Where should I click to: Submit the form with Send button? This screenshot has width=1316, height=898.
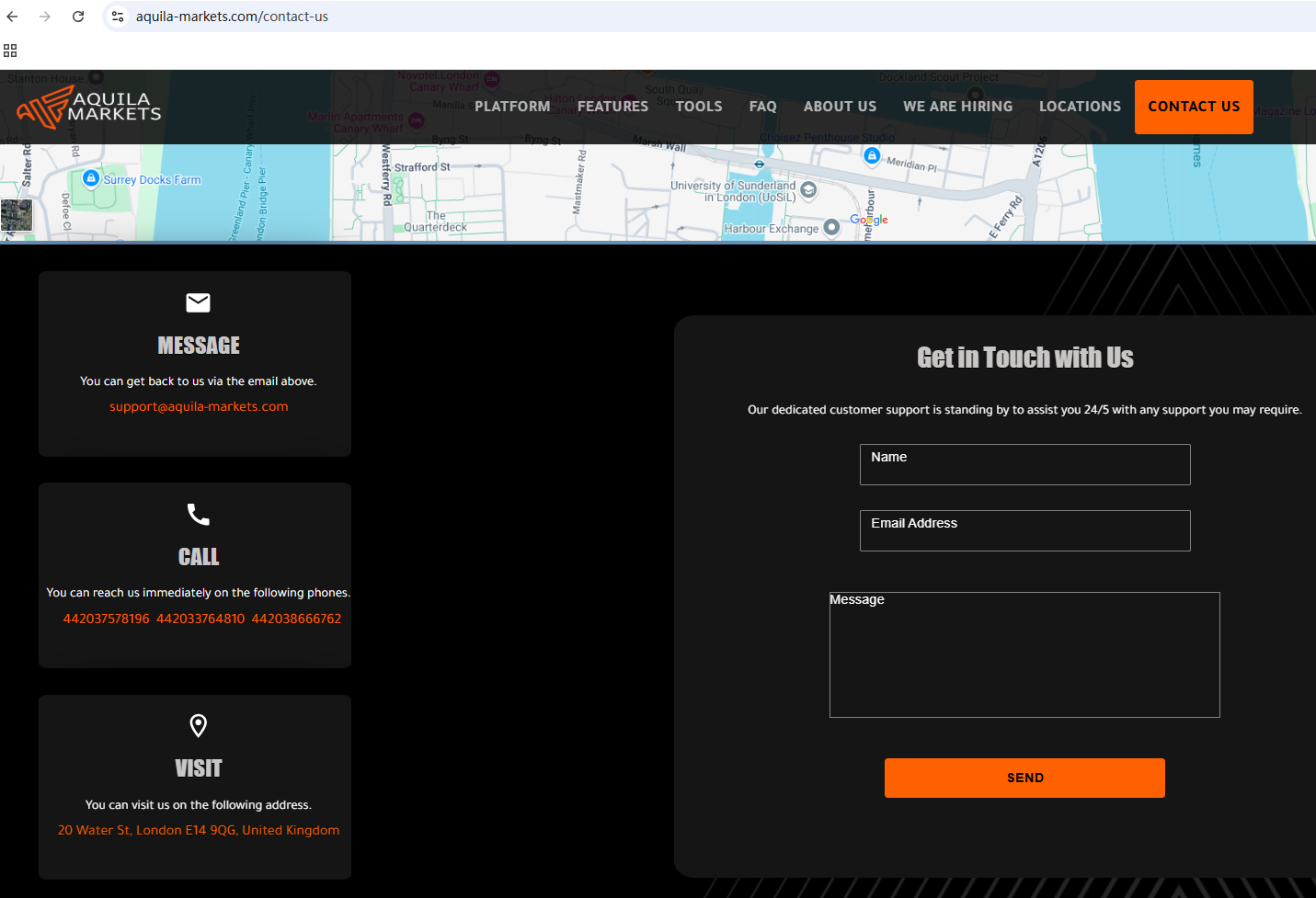pyautogui.click(x=1024, y=778)
